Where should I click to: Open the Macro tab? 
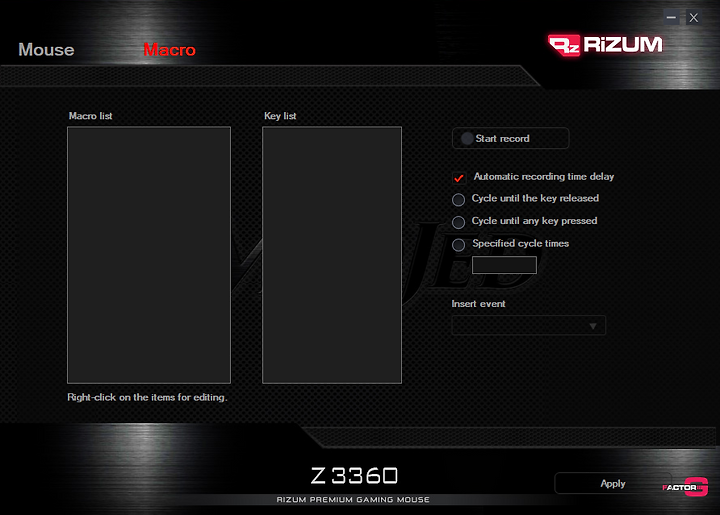click(169, 50)
